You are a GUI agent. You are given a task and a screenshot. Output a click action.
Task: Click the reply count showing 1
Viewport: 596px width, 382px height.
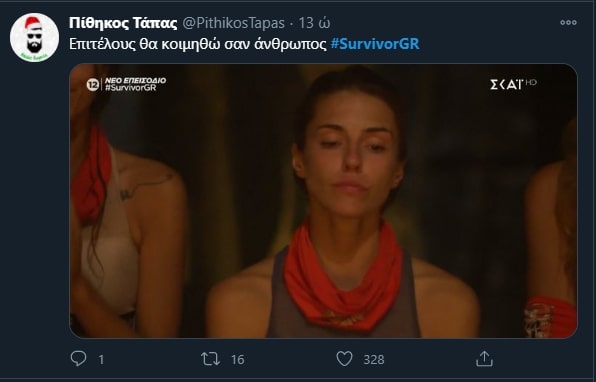pyautogui.click(x=101, y=360)
